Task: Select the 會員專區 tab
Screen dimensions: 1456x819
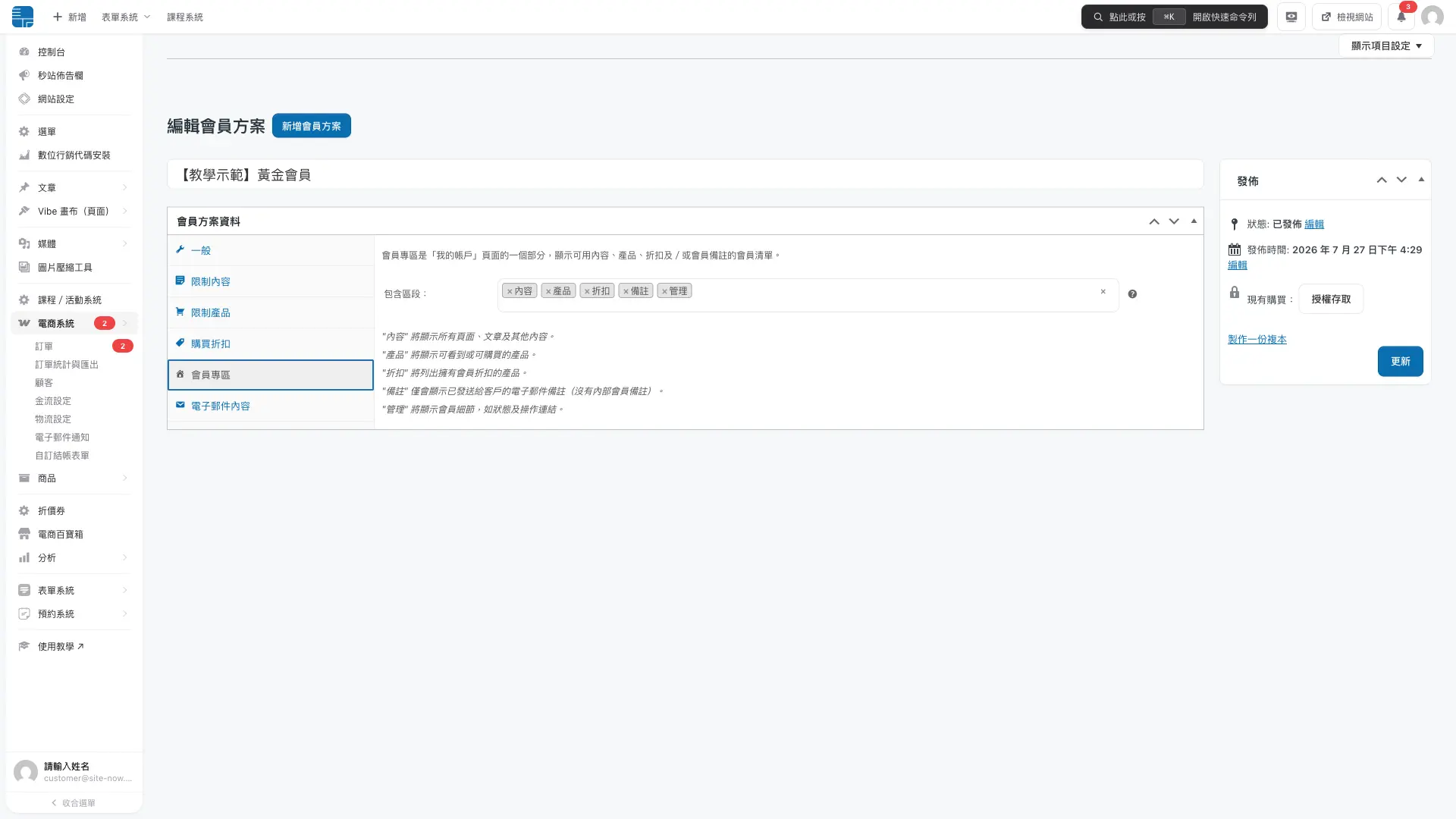Action: (x=271, y=375)
